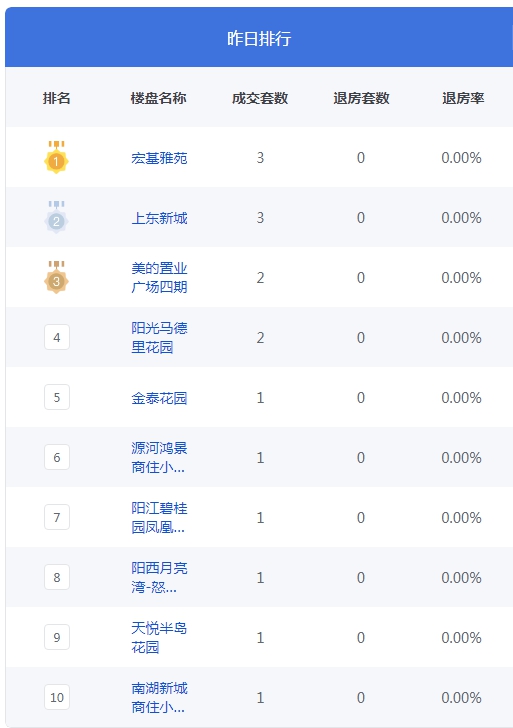The image size is (513, 728).
Task: Select the rank 7 number badge
Action: pyautogui.click(x=57, y=517)
